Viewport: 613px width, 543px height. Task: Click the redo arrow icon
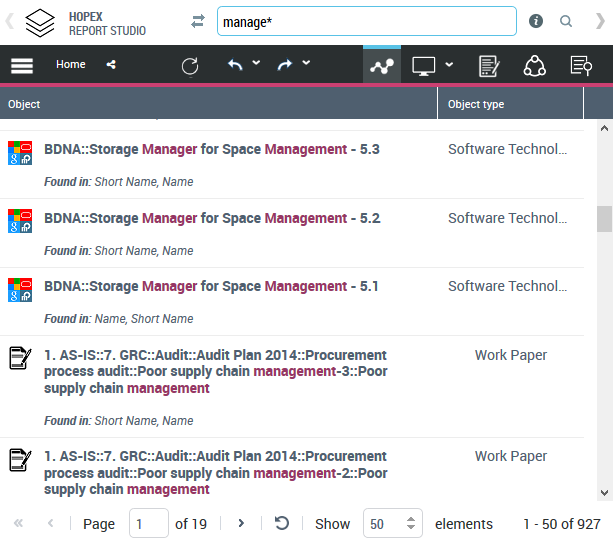(x=285, y=65)
